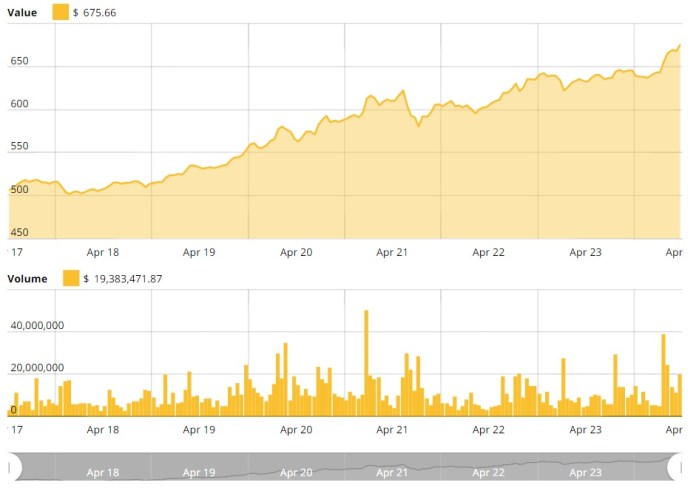Click Apr 22 in the bottom range navigator

pyautogui.click(x=488, y=472)
